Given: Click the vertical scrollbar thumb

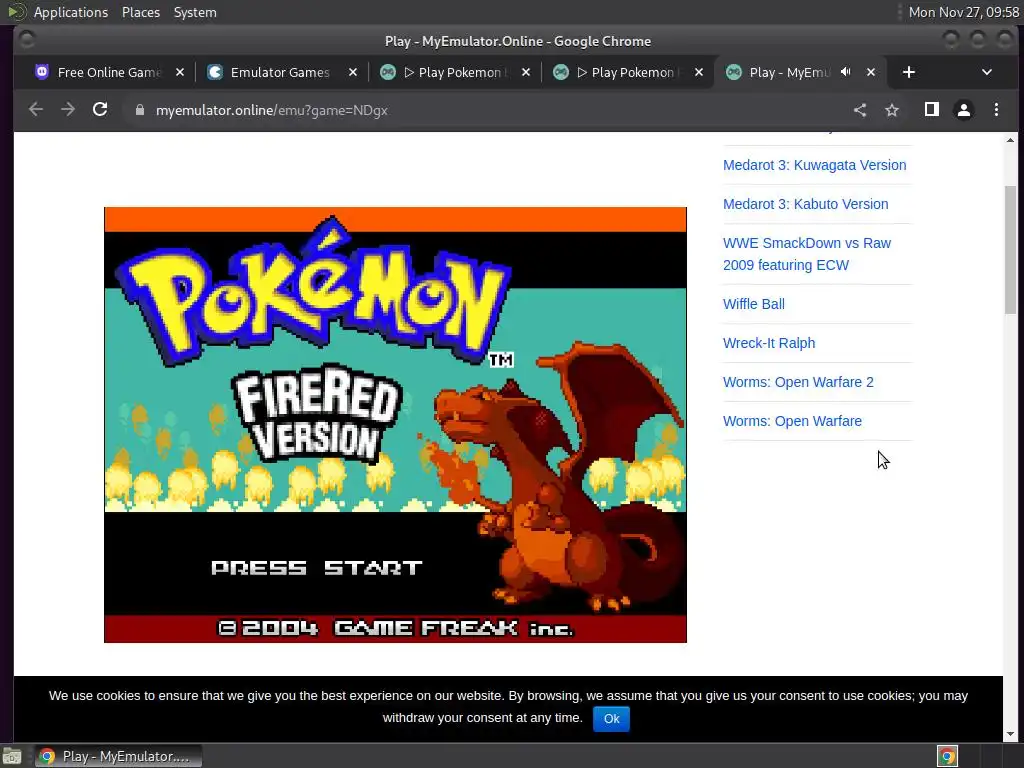Looking at the screenshot, I should point(1010,249).
